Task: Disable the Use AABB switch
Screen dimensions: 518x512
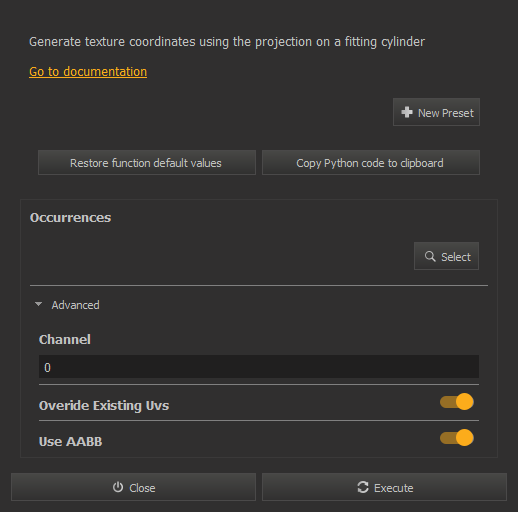Action: tap(457, 438)
